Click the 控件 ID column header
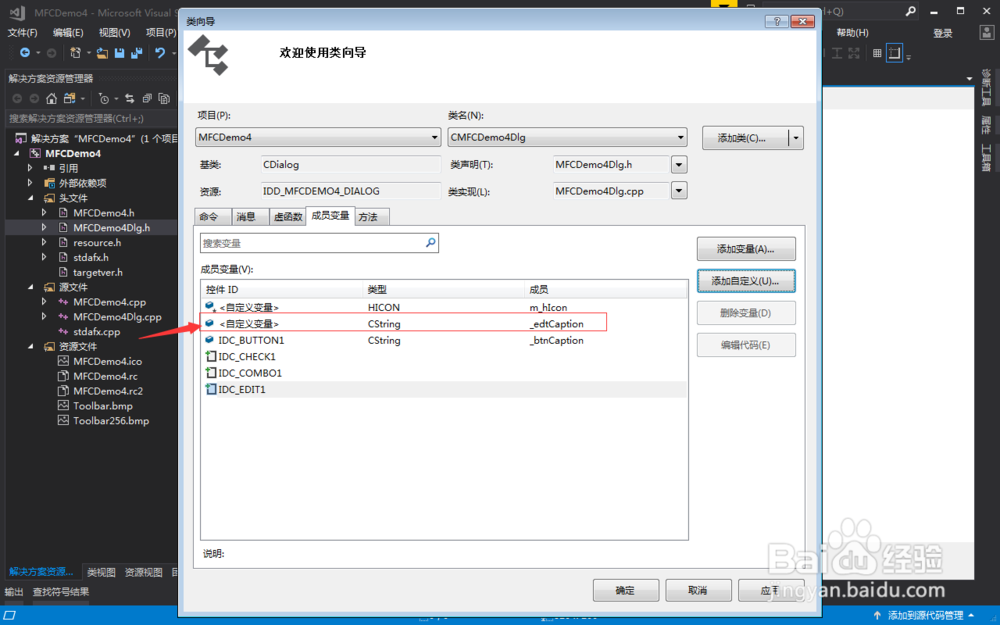Viewport: 1000px width, 625px height. (281, 290)
